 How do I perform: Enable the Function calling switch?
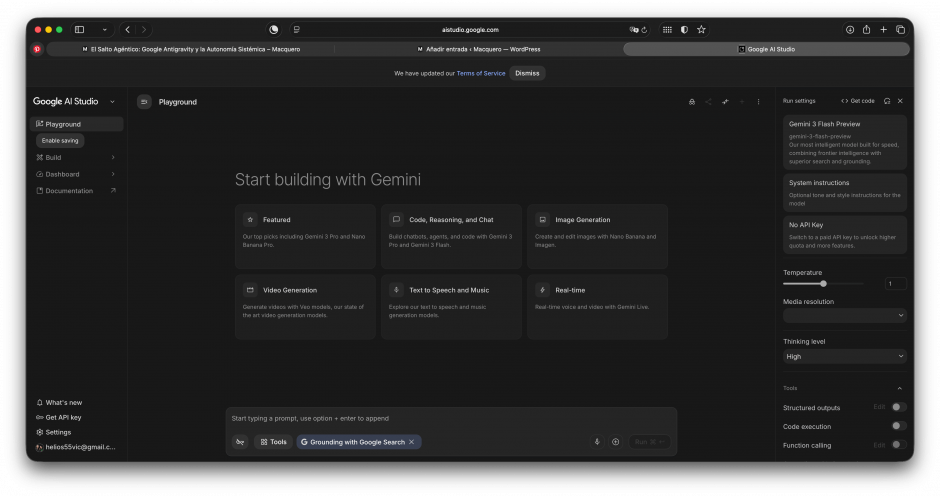click(x=898, y=445)
